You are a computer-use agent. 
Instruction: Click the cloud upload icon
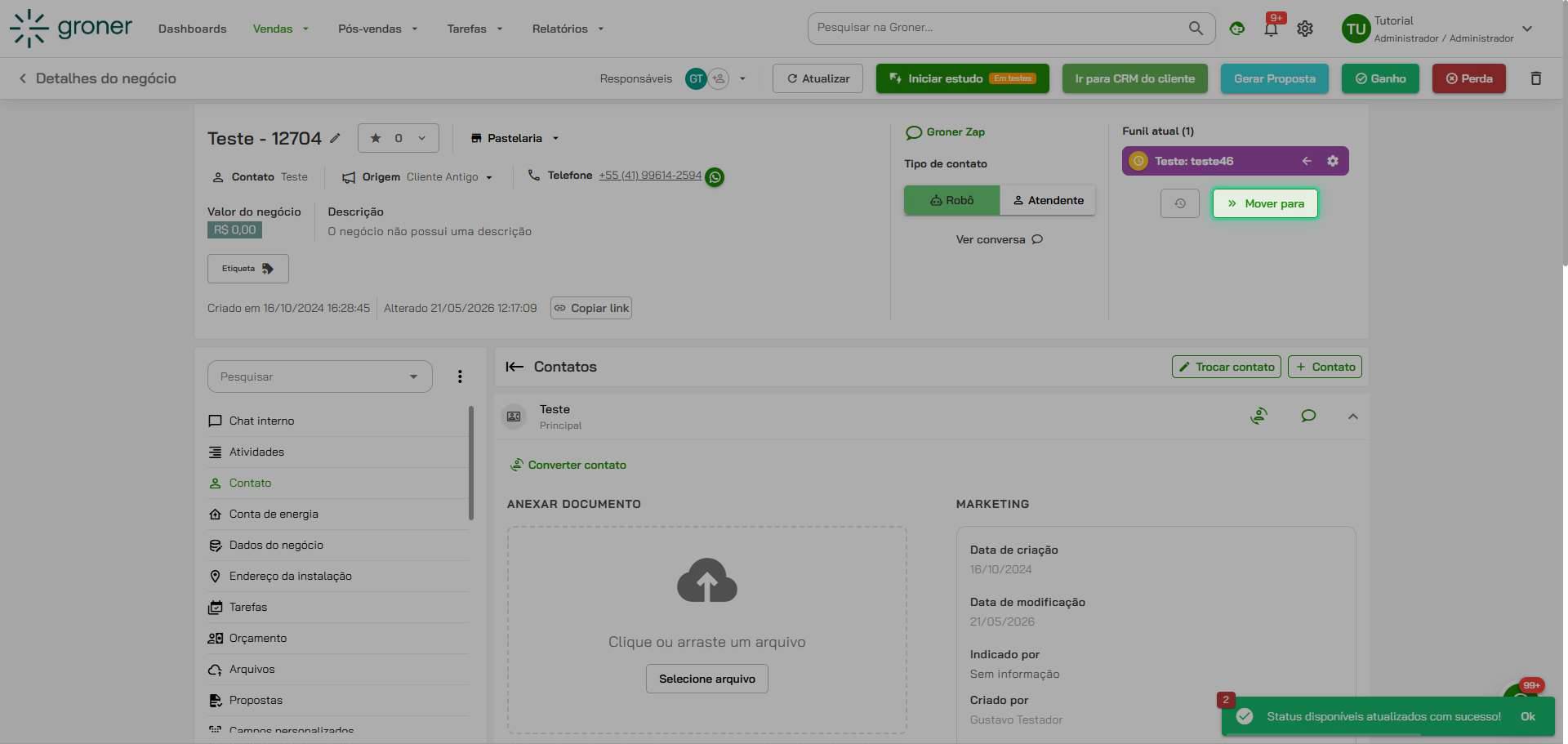[x=707, y=581]
